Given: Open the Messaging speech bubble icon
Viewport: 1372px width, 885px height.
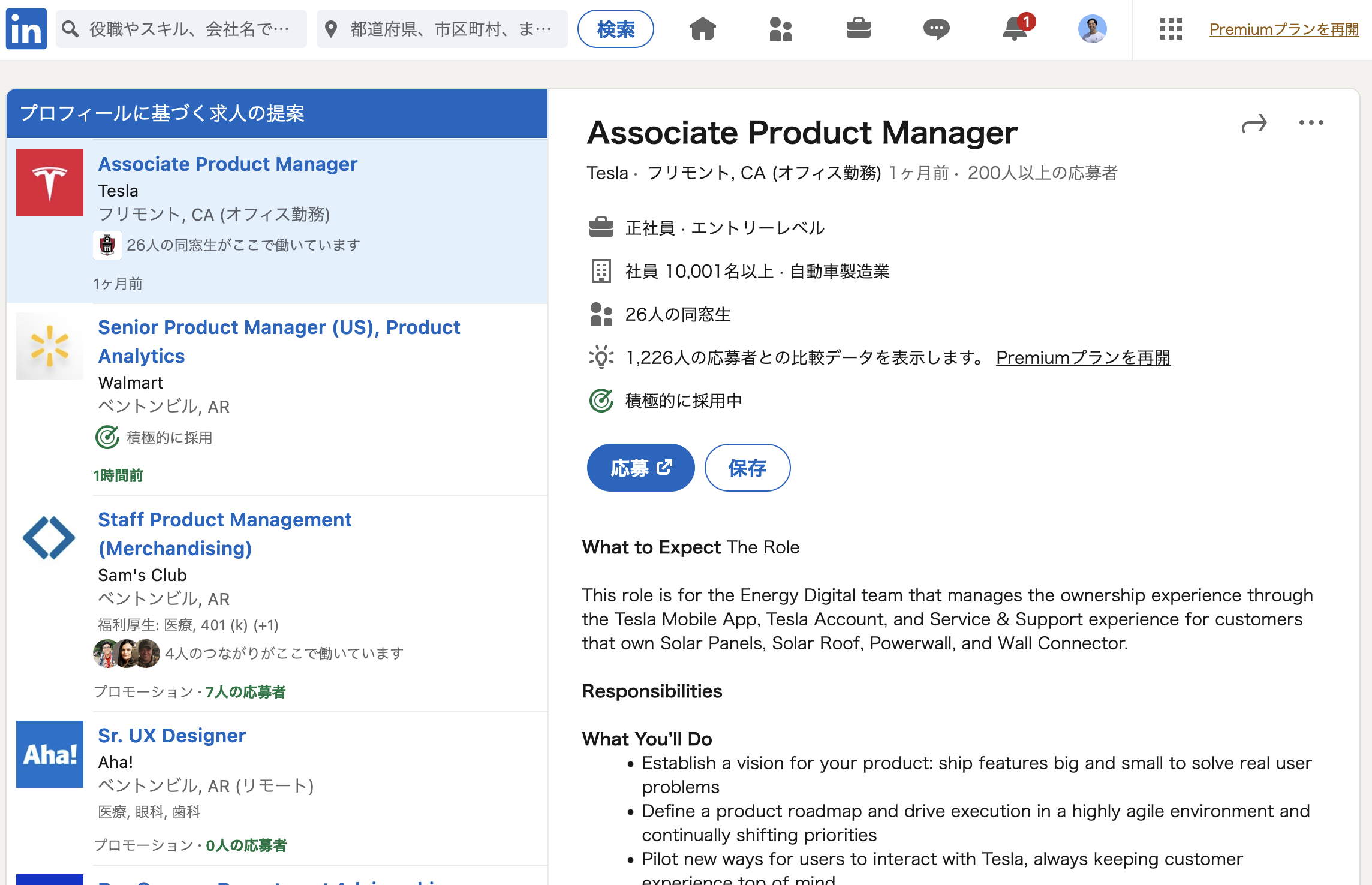Looking at the screenshot, I should [936, 29].
